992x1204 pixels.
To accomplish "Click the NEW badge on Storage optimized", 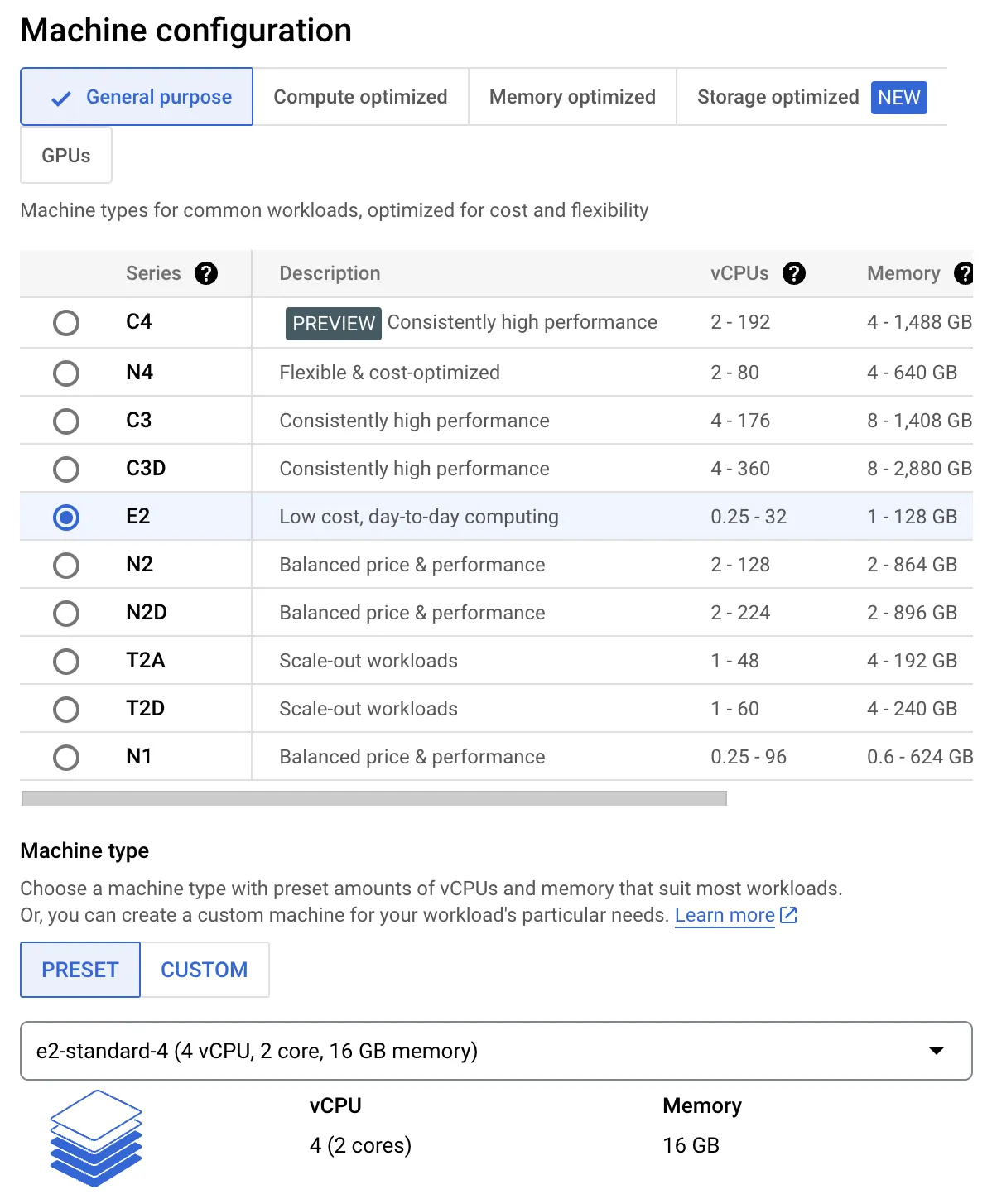I will coord(898,98).
